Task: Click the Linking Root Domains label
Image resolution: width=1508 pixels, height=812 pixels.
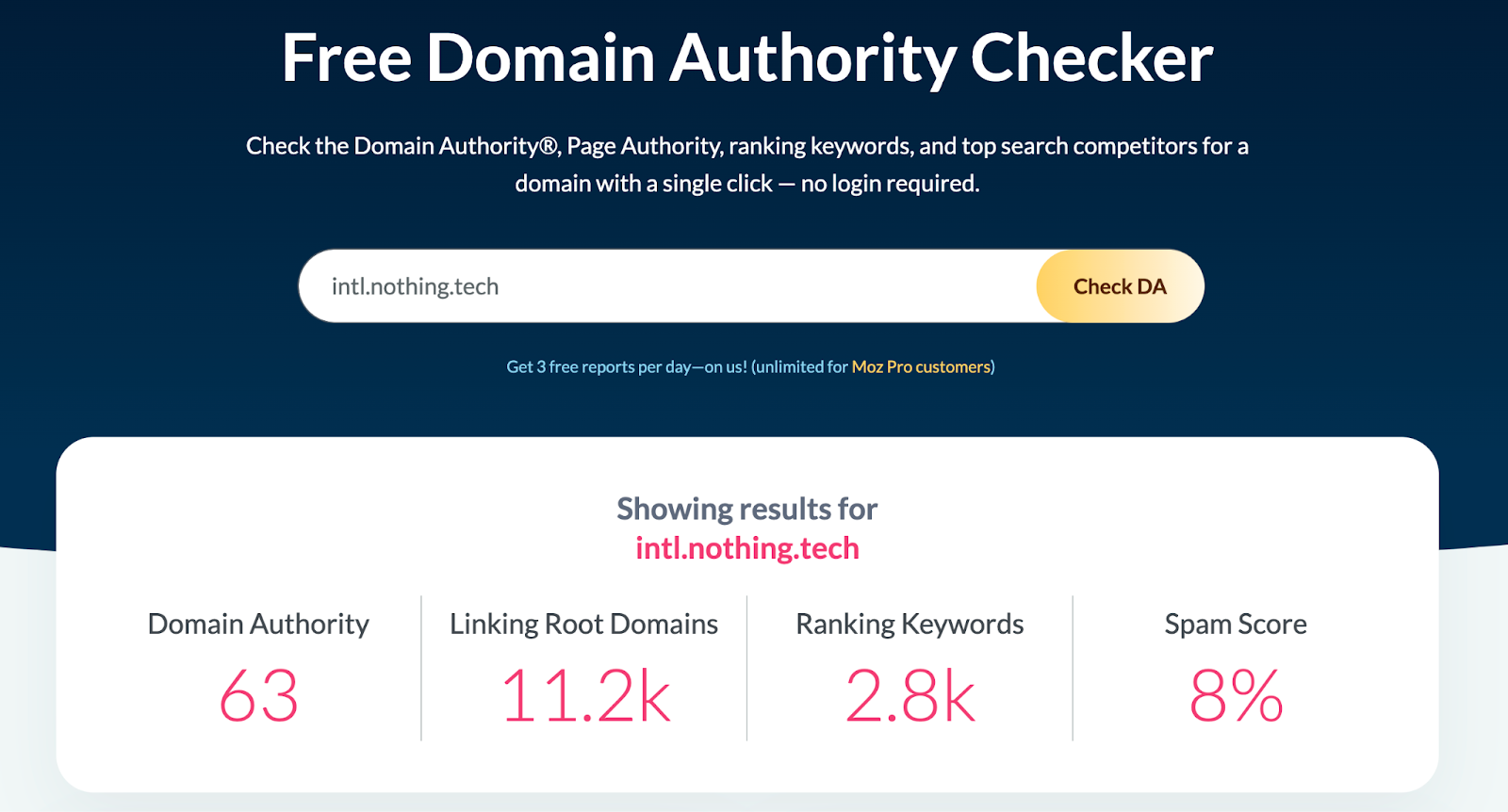Action: click(x=583, y=624)
